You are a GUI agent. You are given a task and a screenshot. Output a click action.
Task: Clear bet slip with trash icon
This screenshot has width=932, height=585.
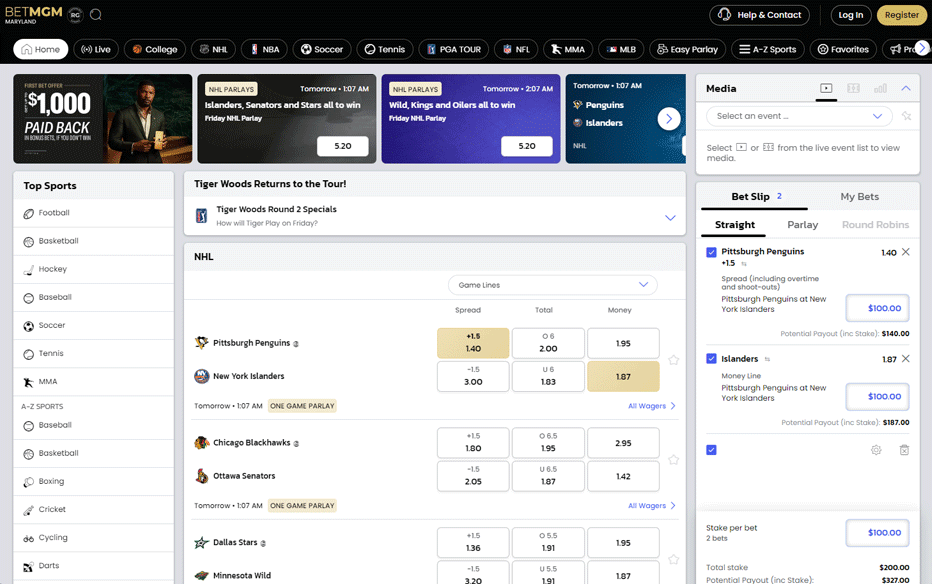(904, 450)
